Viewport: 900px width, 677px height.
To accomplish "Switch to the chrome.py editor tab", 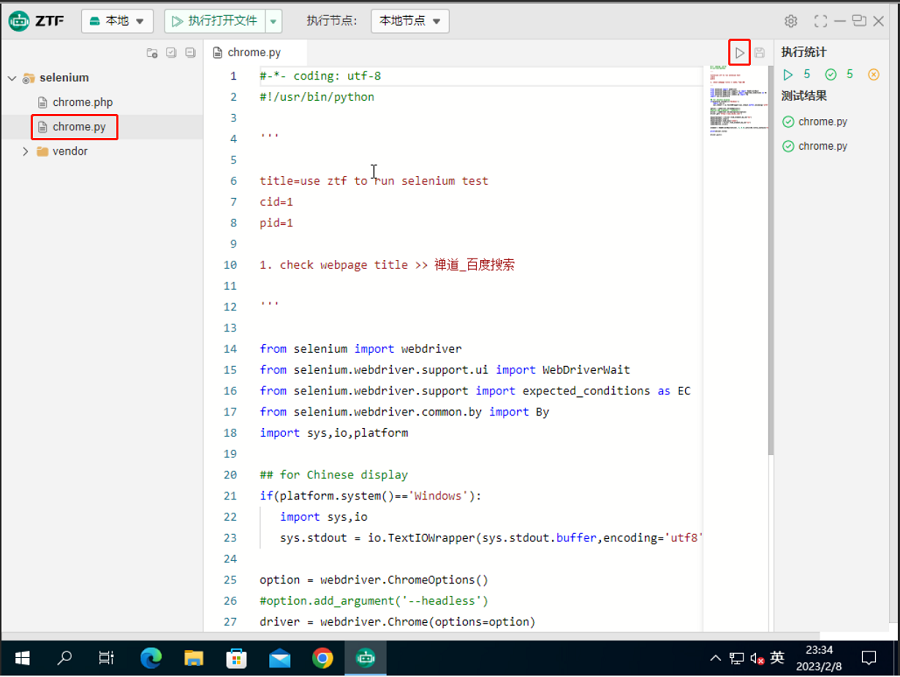I will pos(254,53).
